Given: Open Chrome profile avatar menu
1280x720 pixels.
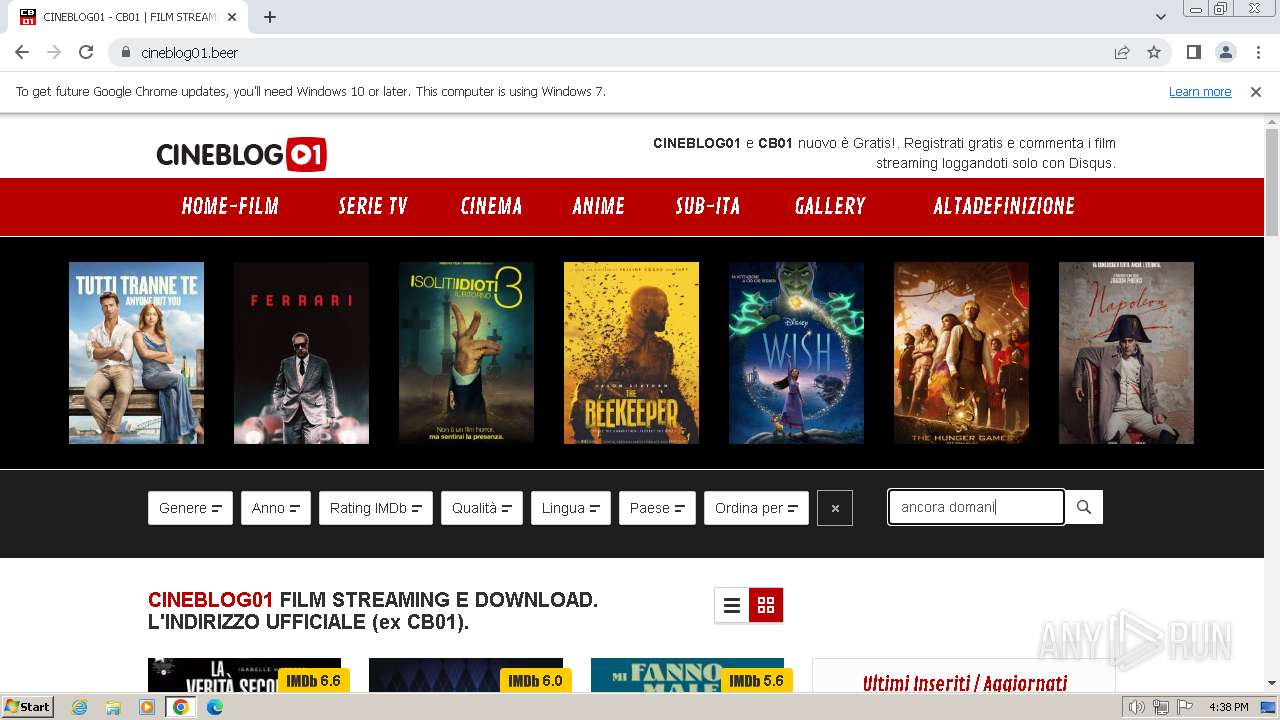Looking at the screenshot, I should (x=1226, y=52).
